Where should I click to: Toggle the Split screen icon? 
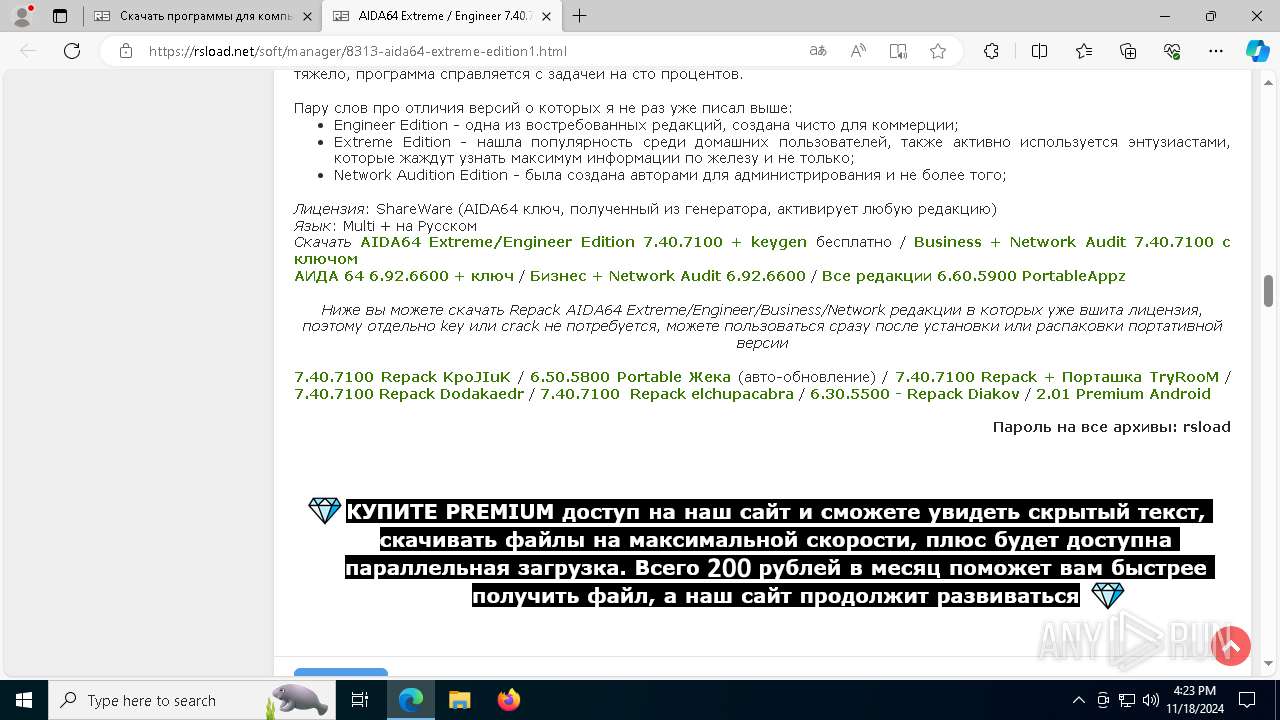(1039, 51)
